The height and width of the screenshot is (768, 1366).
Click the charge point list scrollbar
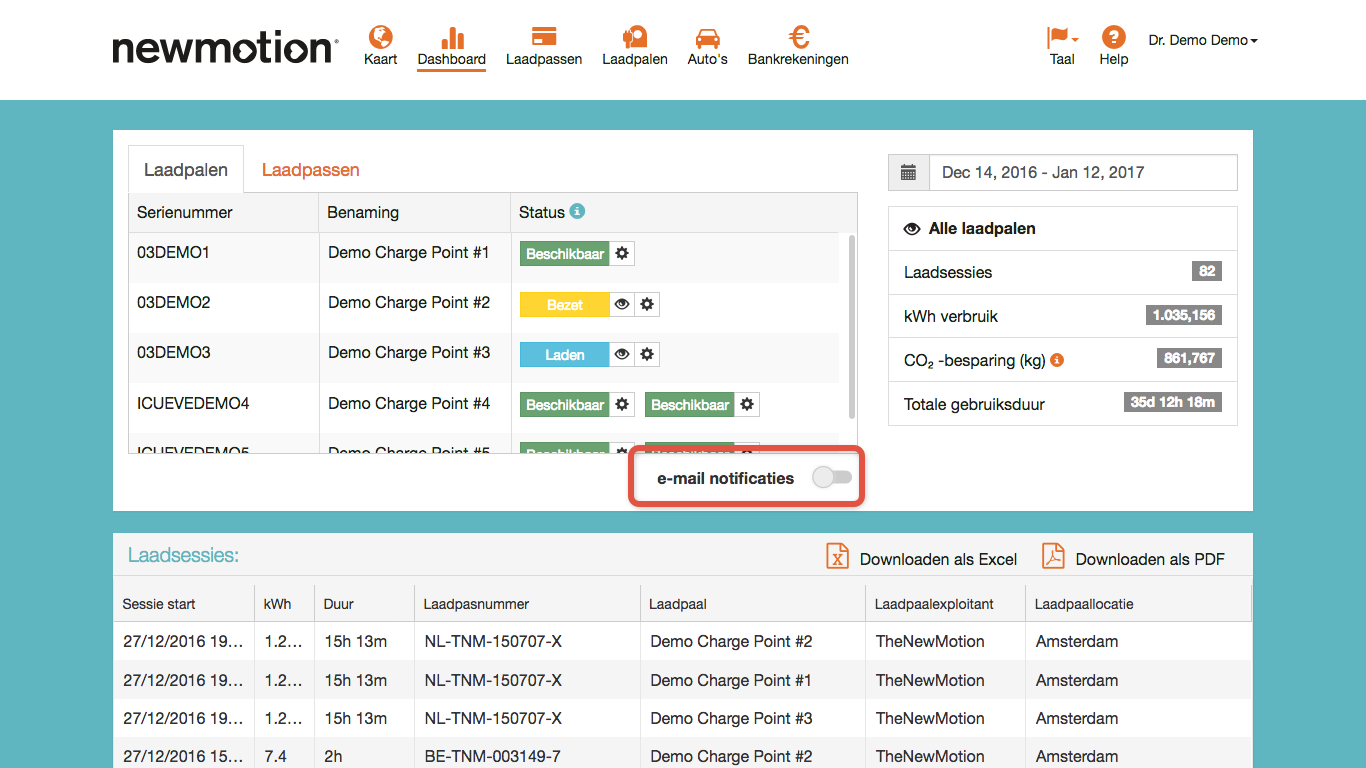click(x=851, y=327)
